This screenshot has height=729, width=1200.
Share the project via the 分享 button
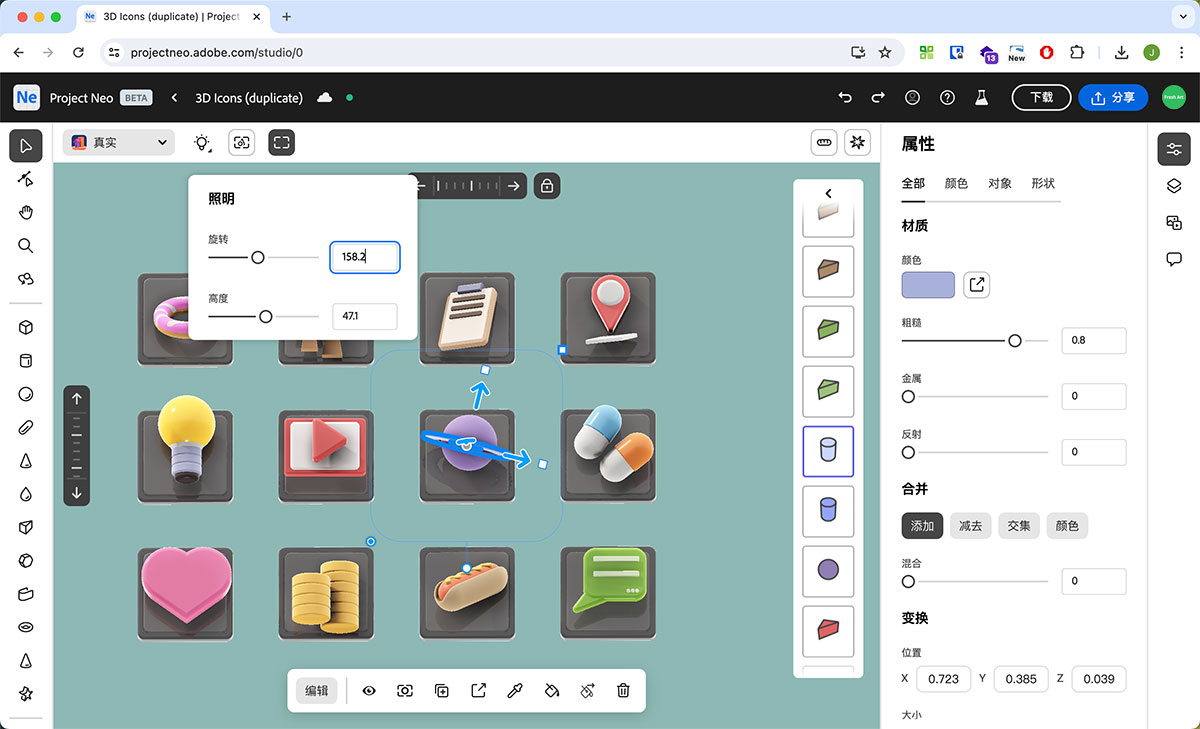pos(1113,97)
